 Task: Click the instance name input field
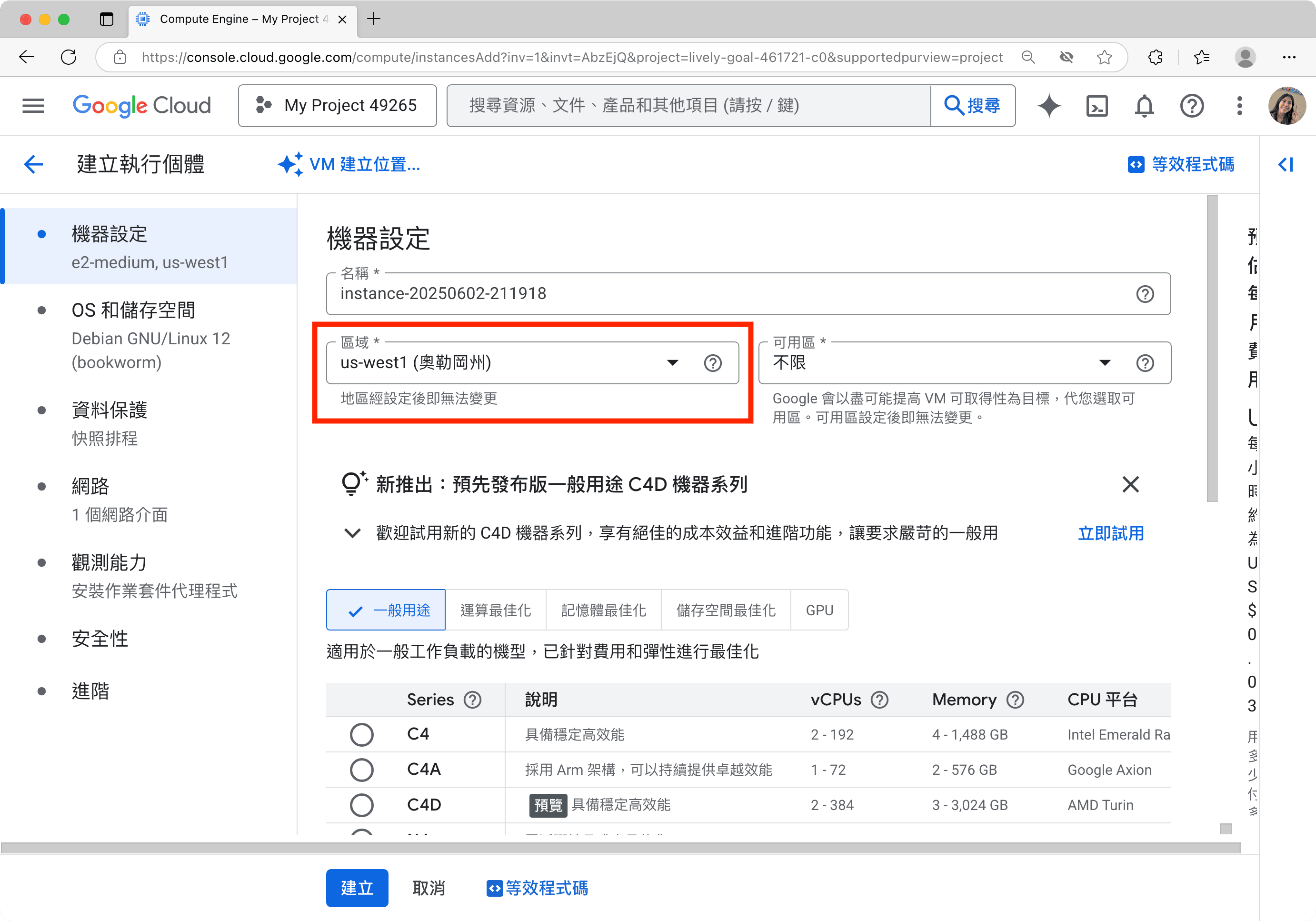click(x=728, y=294)
